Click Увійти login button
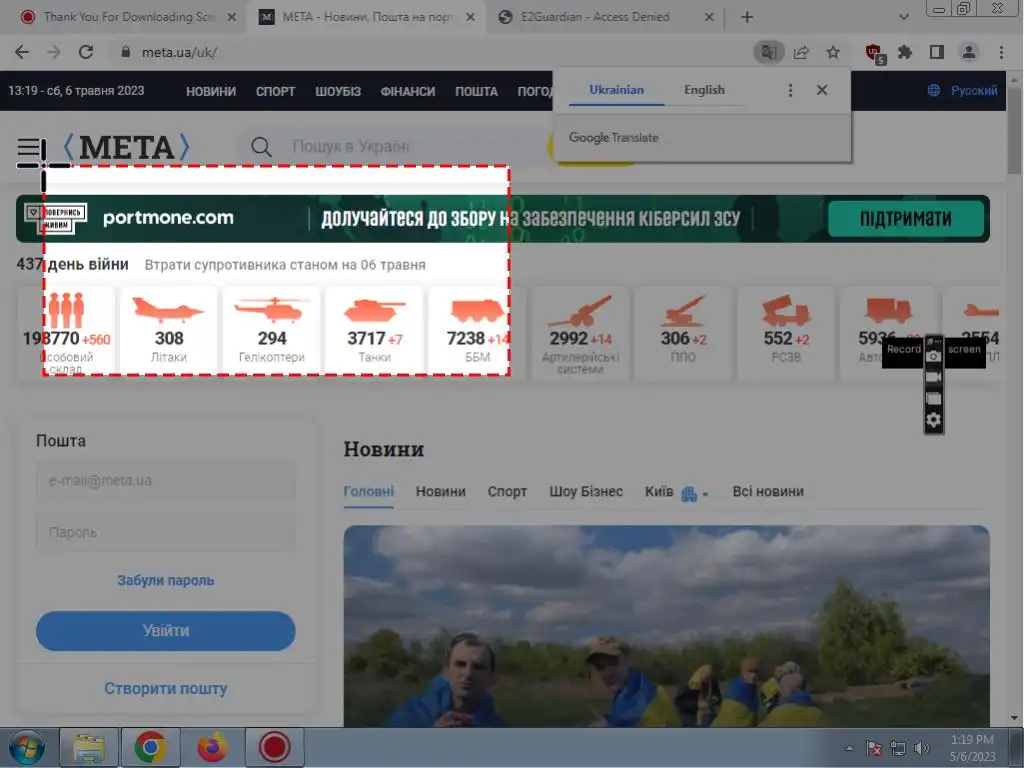The image size is (1024, 768). coord(166,631)
